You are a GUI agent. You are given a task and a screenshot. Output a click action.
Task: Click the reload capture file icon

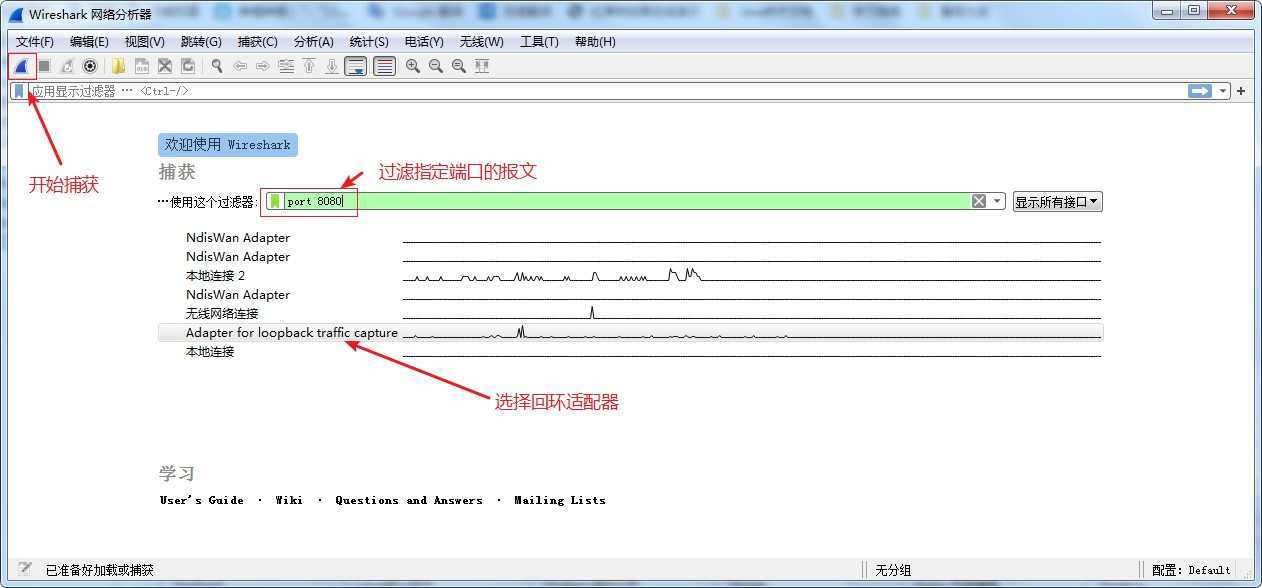(188, 66)
